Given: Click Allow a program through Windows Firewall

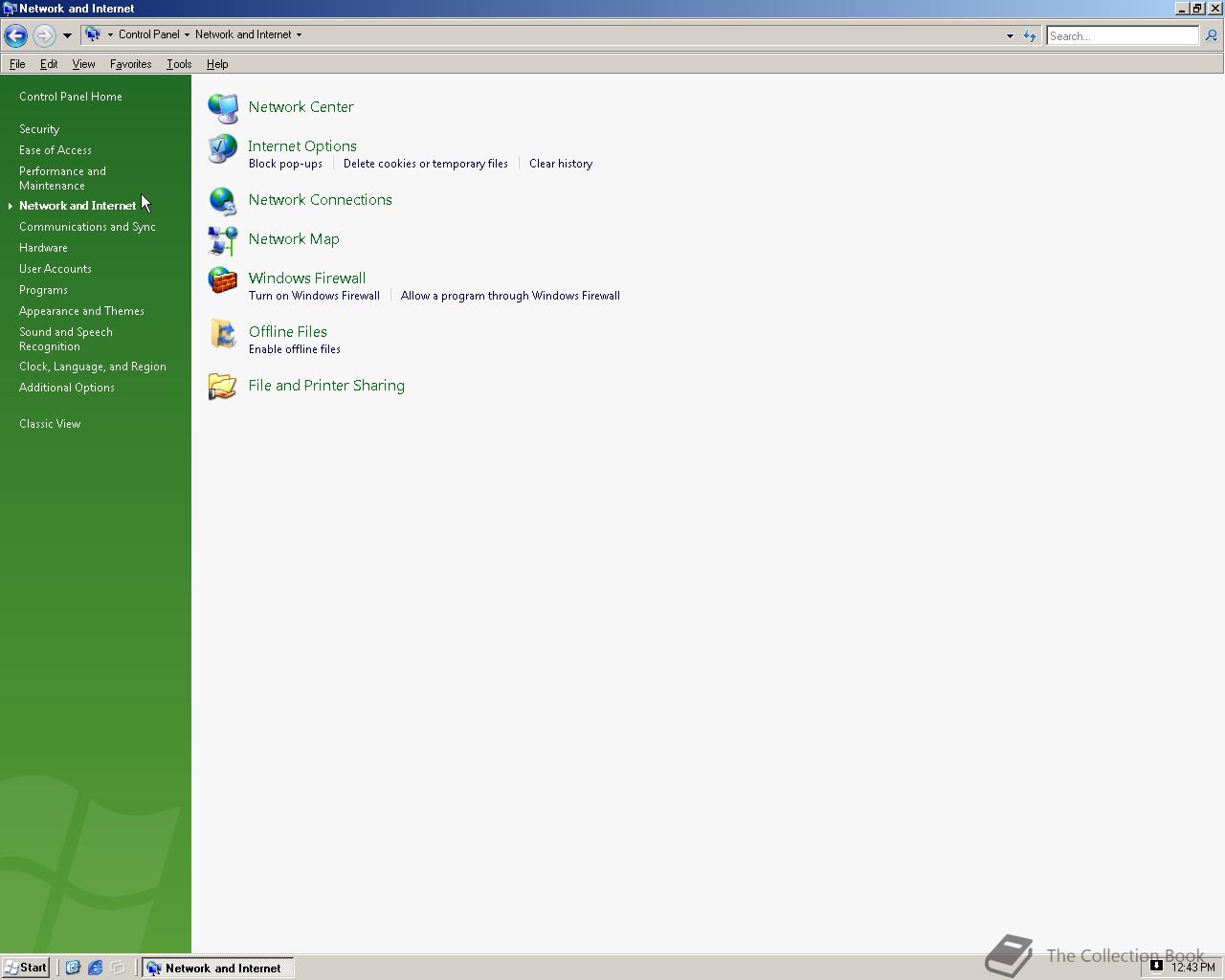Looking at the screenshot, I should pyautogui.click(x=510, y=296).
